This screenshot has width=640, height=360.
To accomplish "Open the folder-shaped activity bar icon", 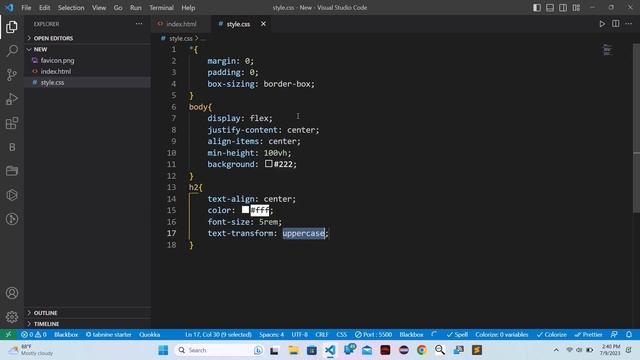I will pyautogui.click(x=12, y=171).
